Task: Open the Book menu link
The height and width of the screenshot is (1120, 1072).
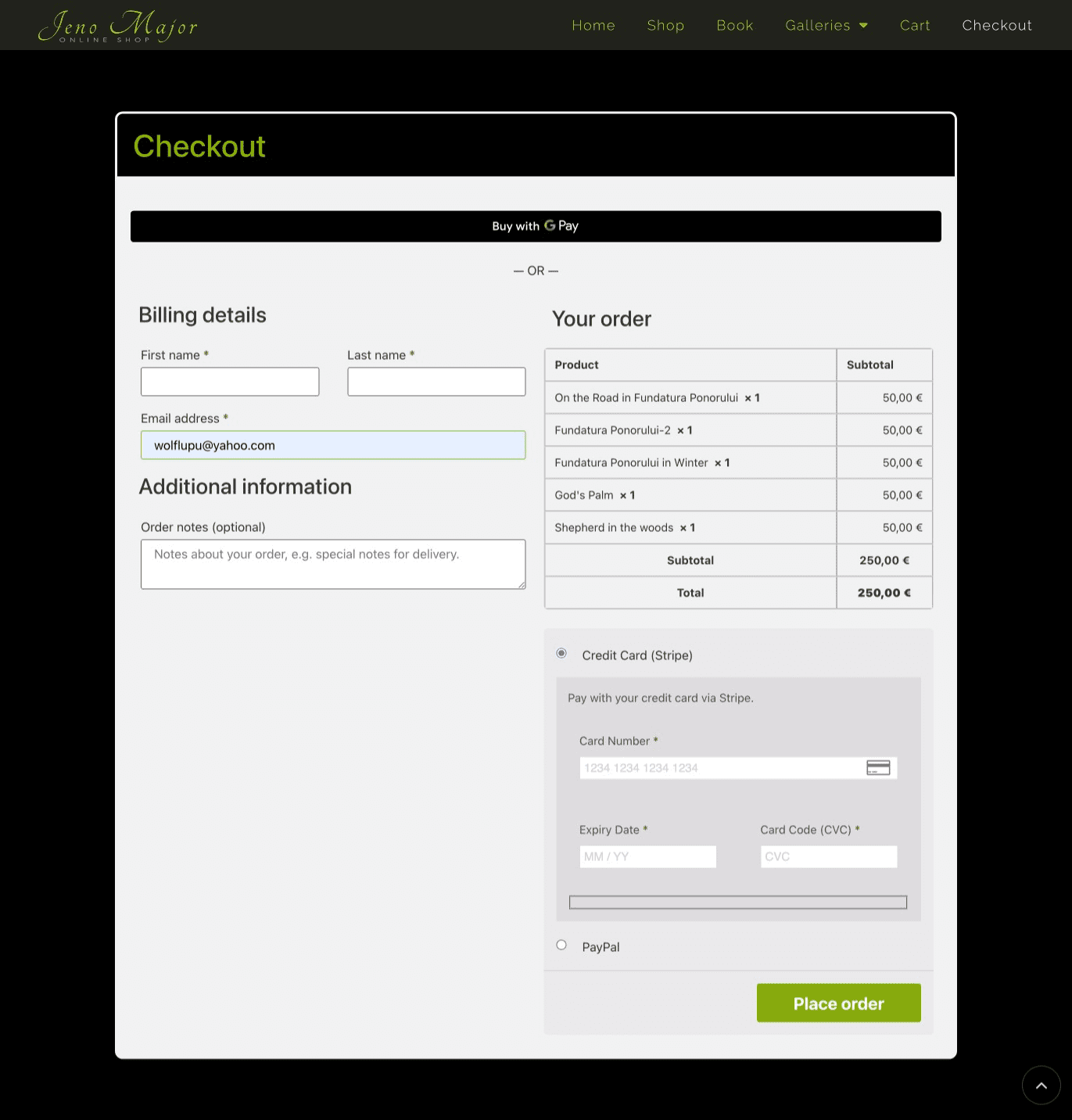Action: point(734,26)
